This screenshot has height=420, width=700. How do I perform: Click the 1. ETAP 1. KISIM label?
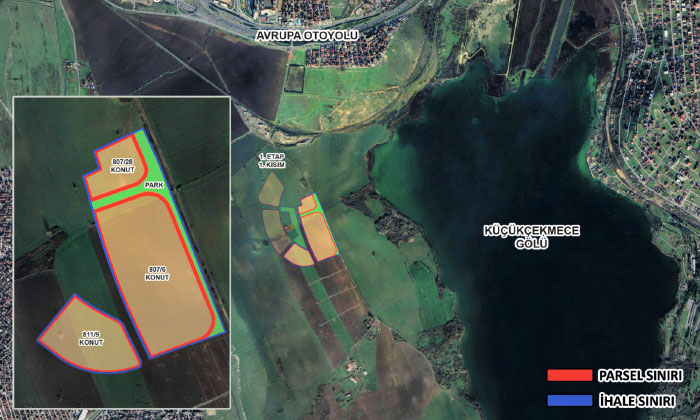click(272, 161)
